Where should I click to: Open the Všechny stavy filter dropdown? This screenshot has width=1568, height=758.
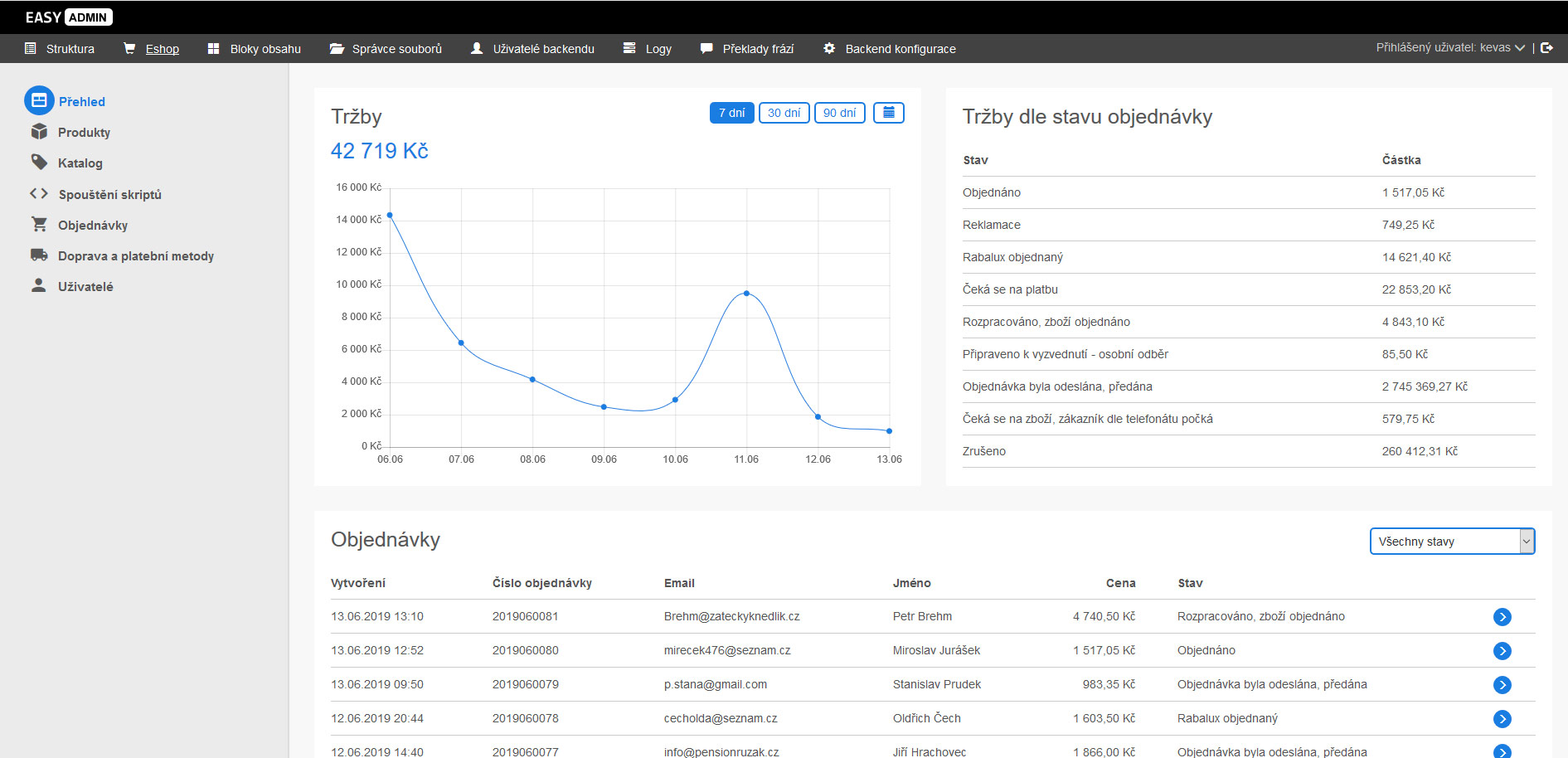click(x=1451, y=542)
